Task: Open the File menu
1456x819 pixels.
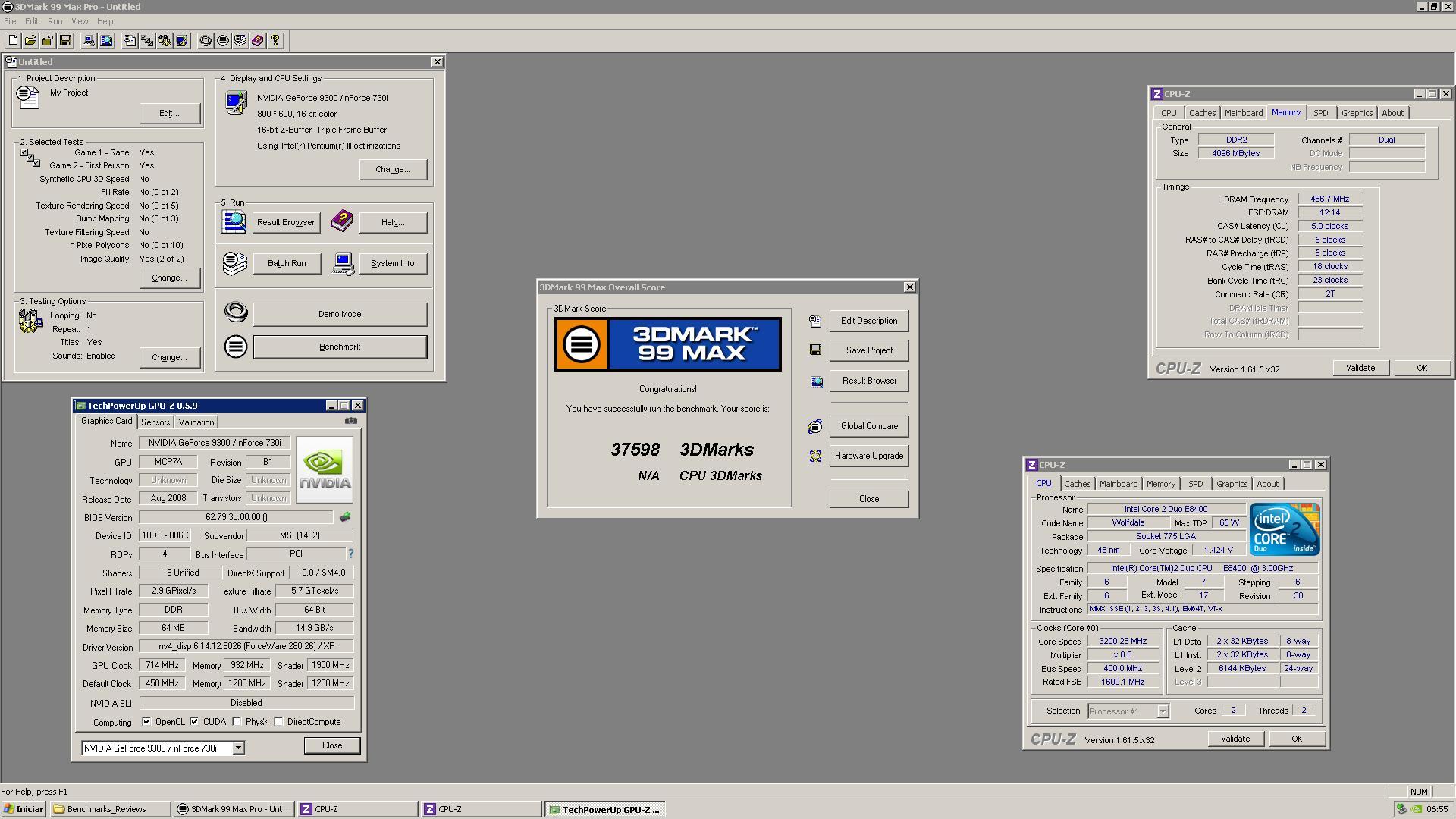Action: tap(10, 21)
